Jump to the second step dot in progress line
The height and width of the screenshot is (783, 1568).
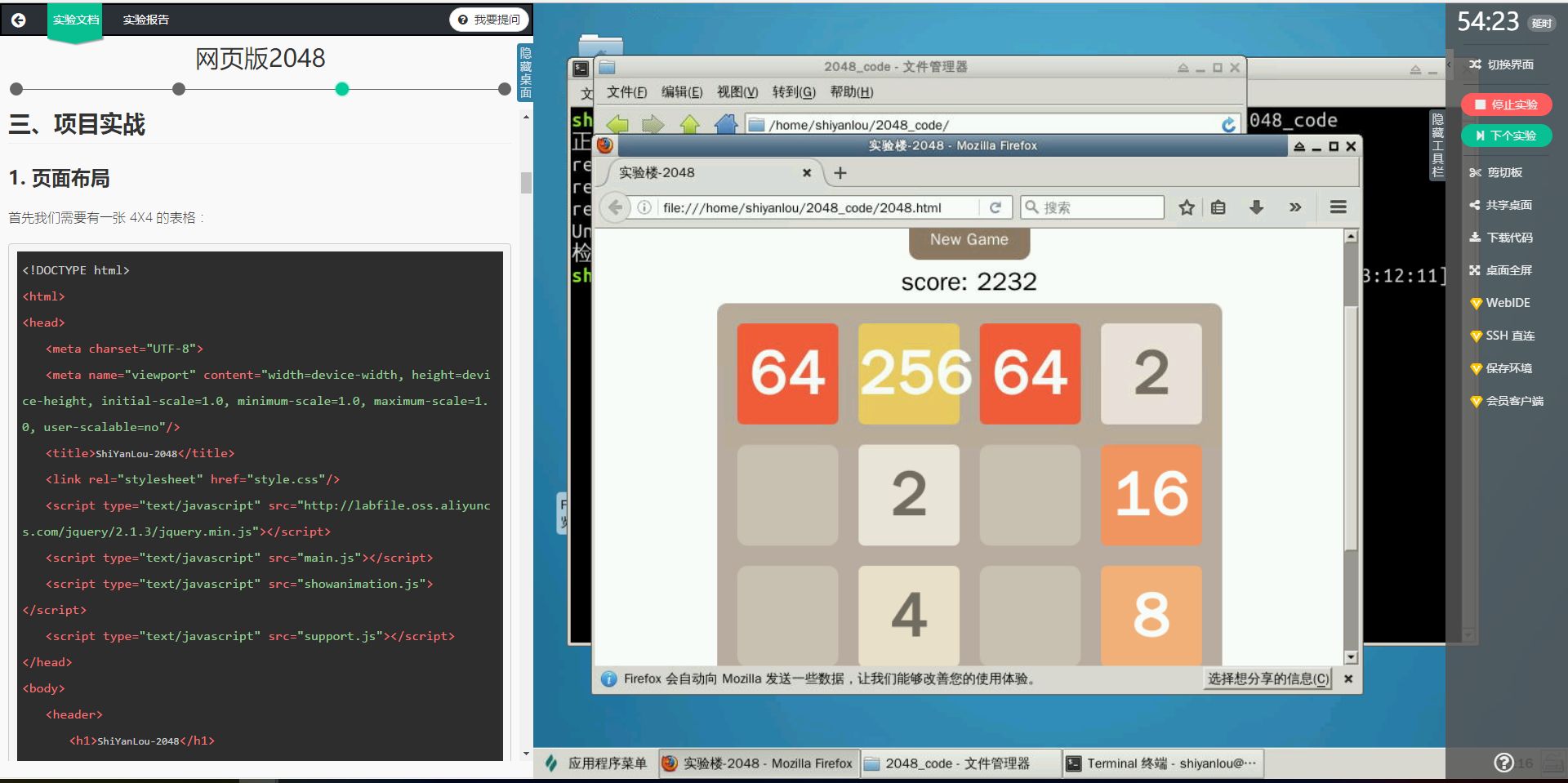pyautogui.click(x=179, y=89)
